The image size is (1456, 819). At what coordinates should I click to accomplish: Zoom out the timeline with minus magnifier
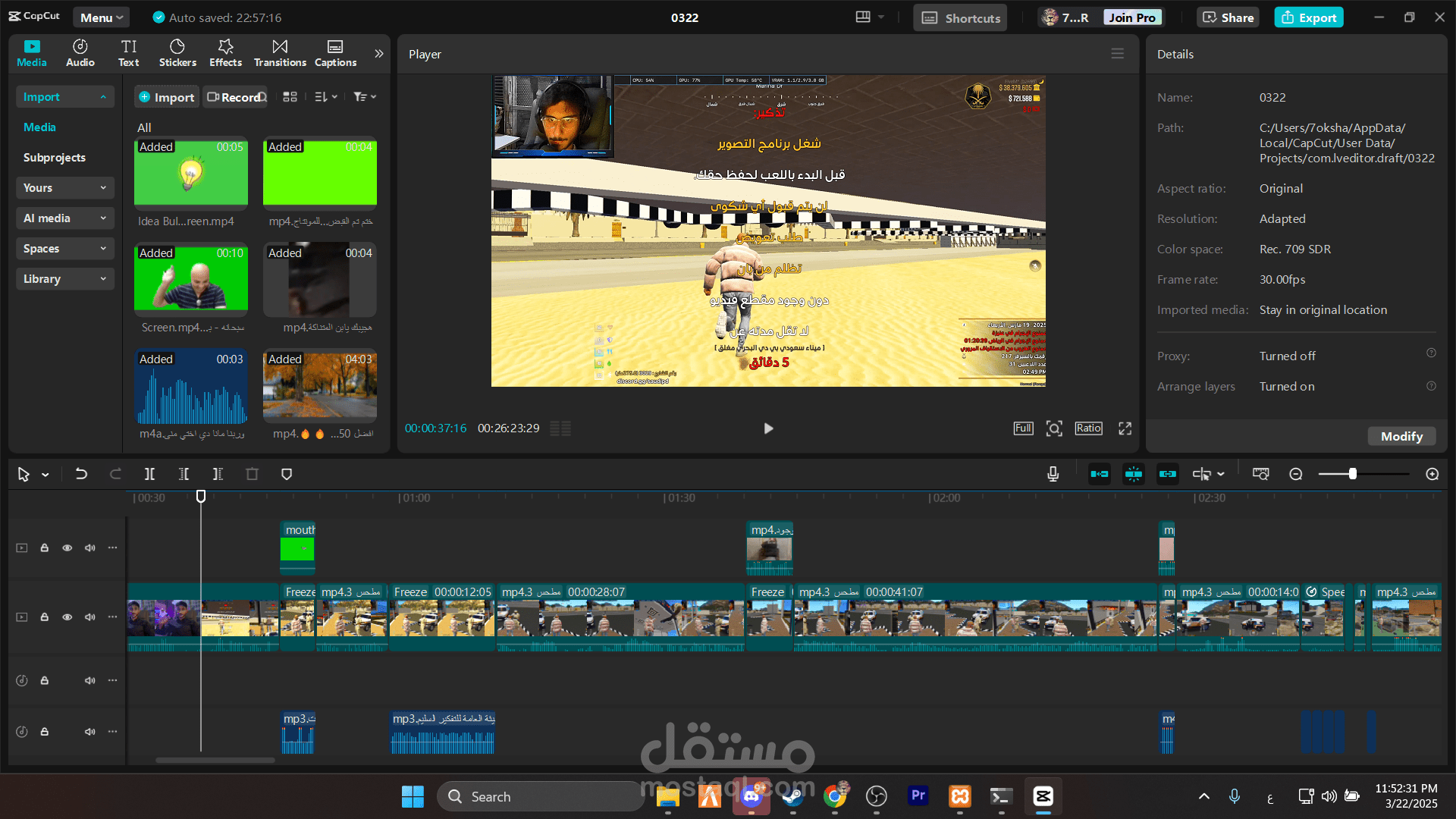(x=1296, y=474)
